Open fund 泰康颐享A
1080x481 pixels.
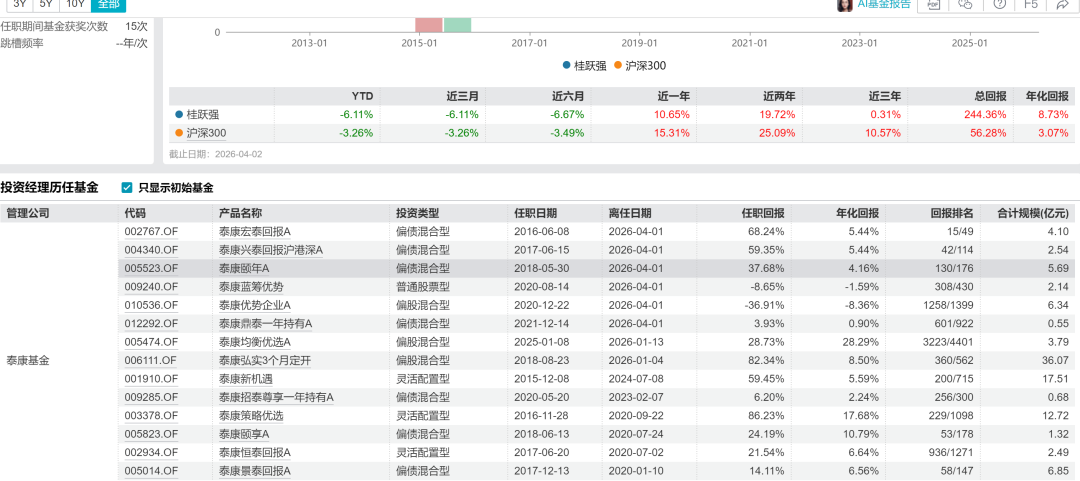244,433
